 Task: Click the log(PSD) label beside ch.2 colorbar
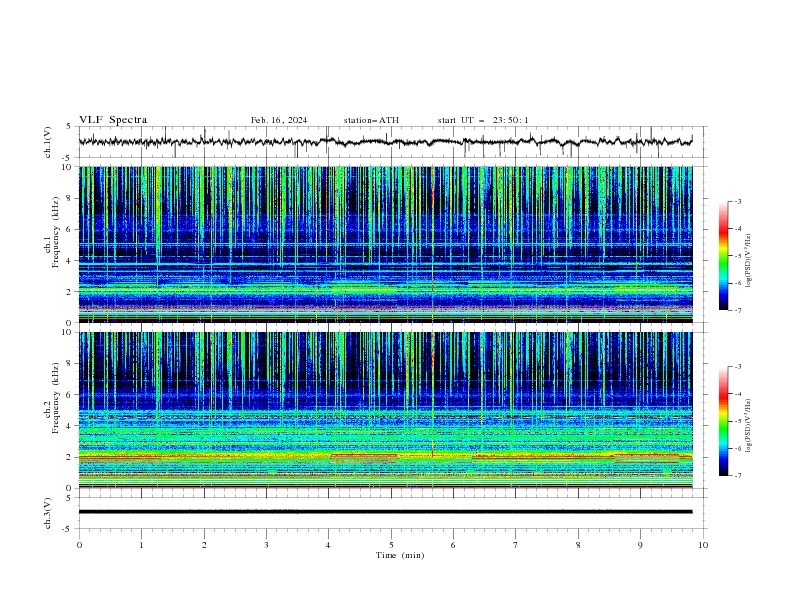(749, 426)
